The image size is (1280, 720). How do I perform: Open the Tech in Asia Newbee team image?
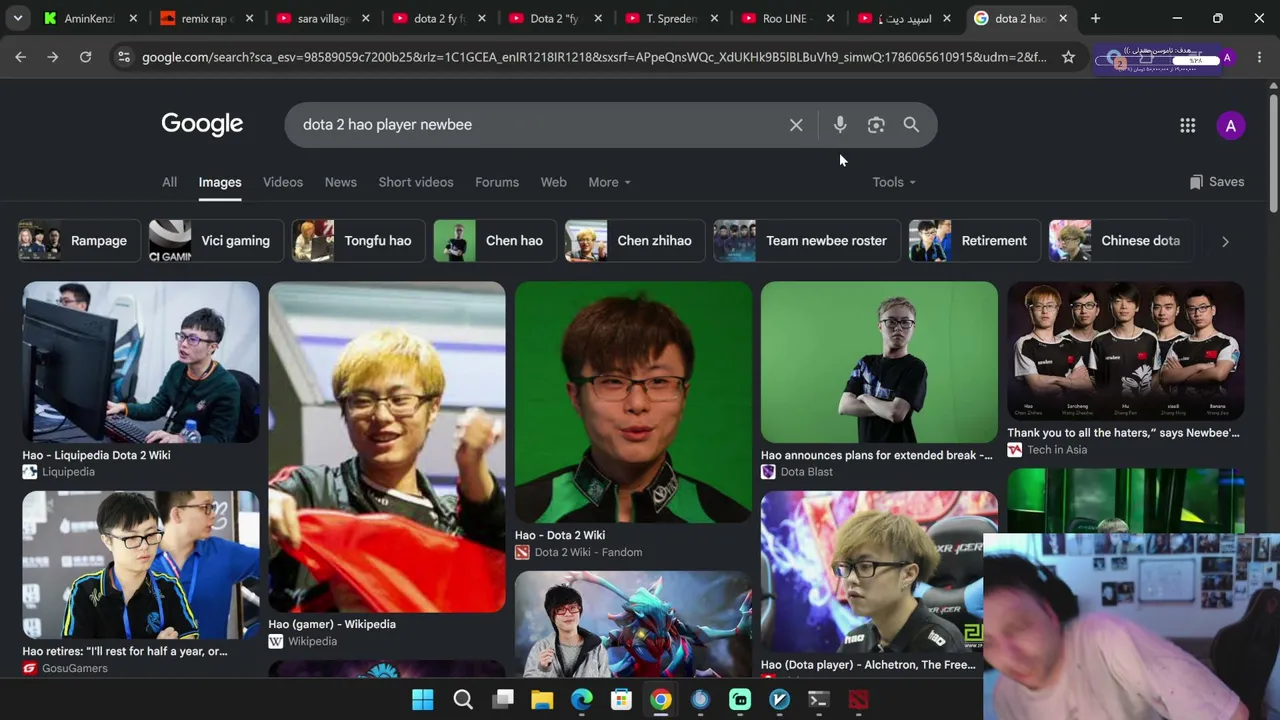pos(1126,351)
